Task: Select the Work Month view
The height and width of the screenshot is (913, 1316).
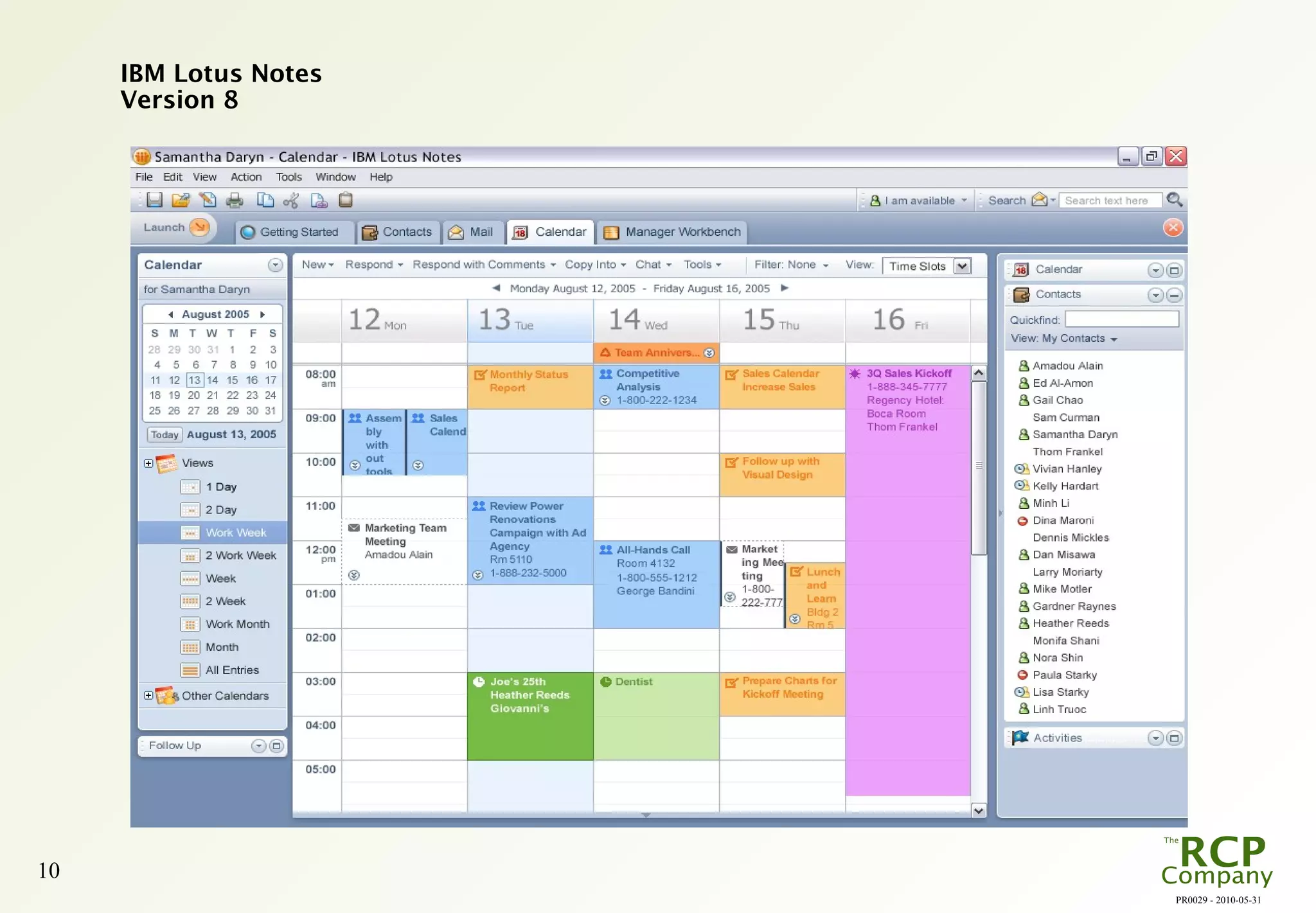Action: (x=225, y=625)
